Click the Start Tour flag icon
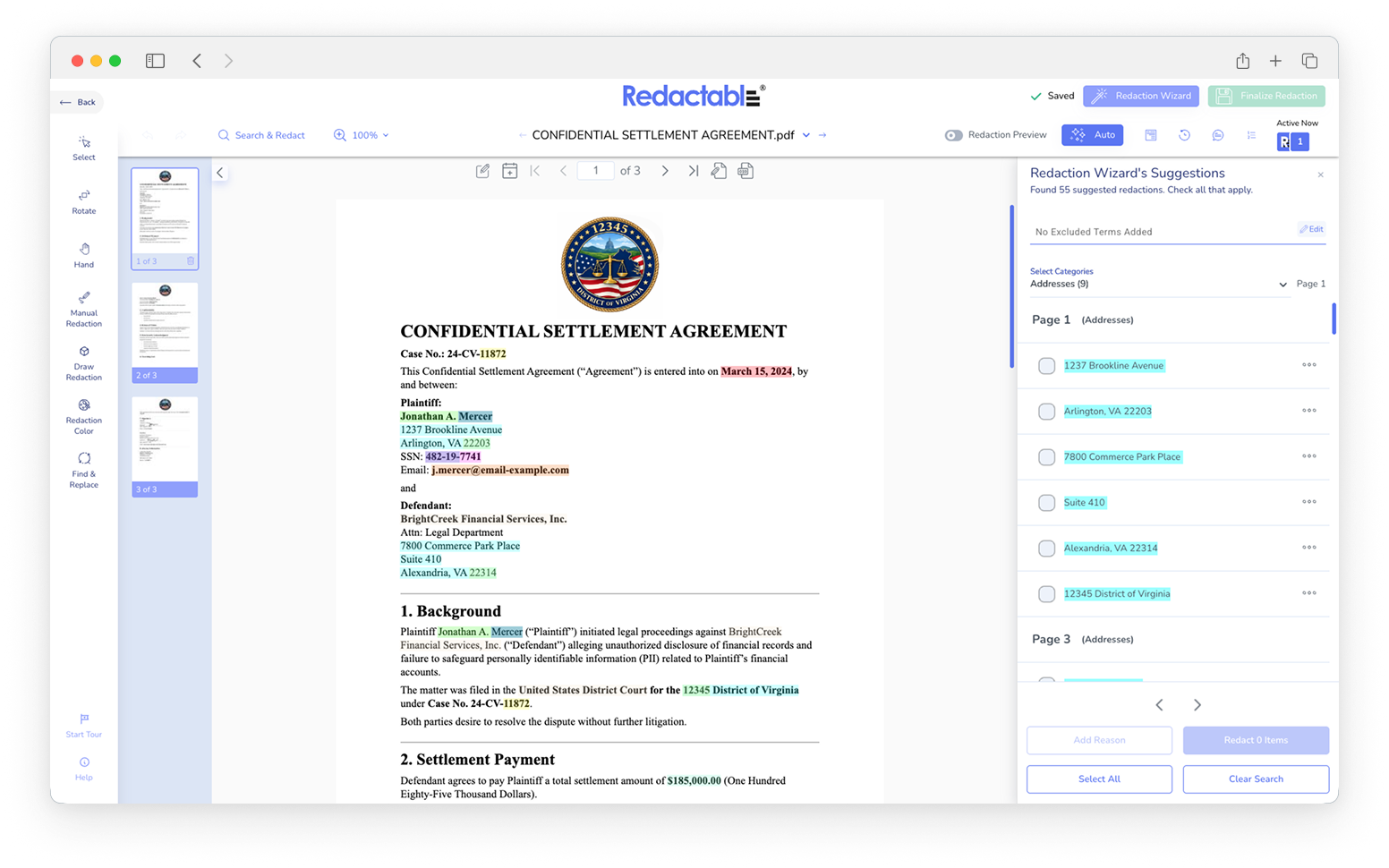The height and width of the screenshot is (868, 1389). [x=84, y=719]
